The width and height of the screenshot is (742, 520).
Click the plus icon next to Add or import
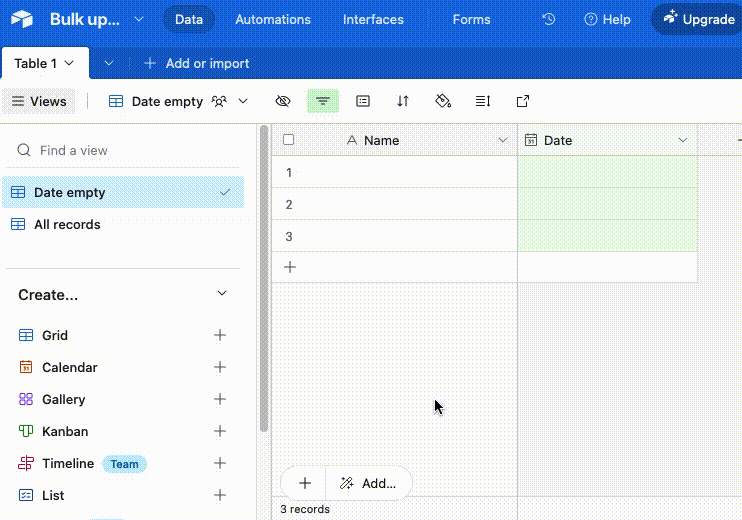(150, 63)
